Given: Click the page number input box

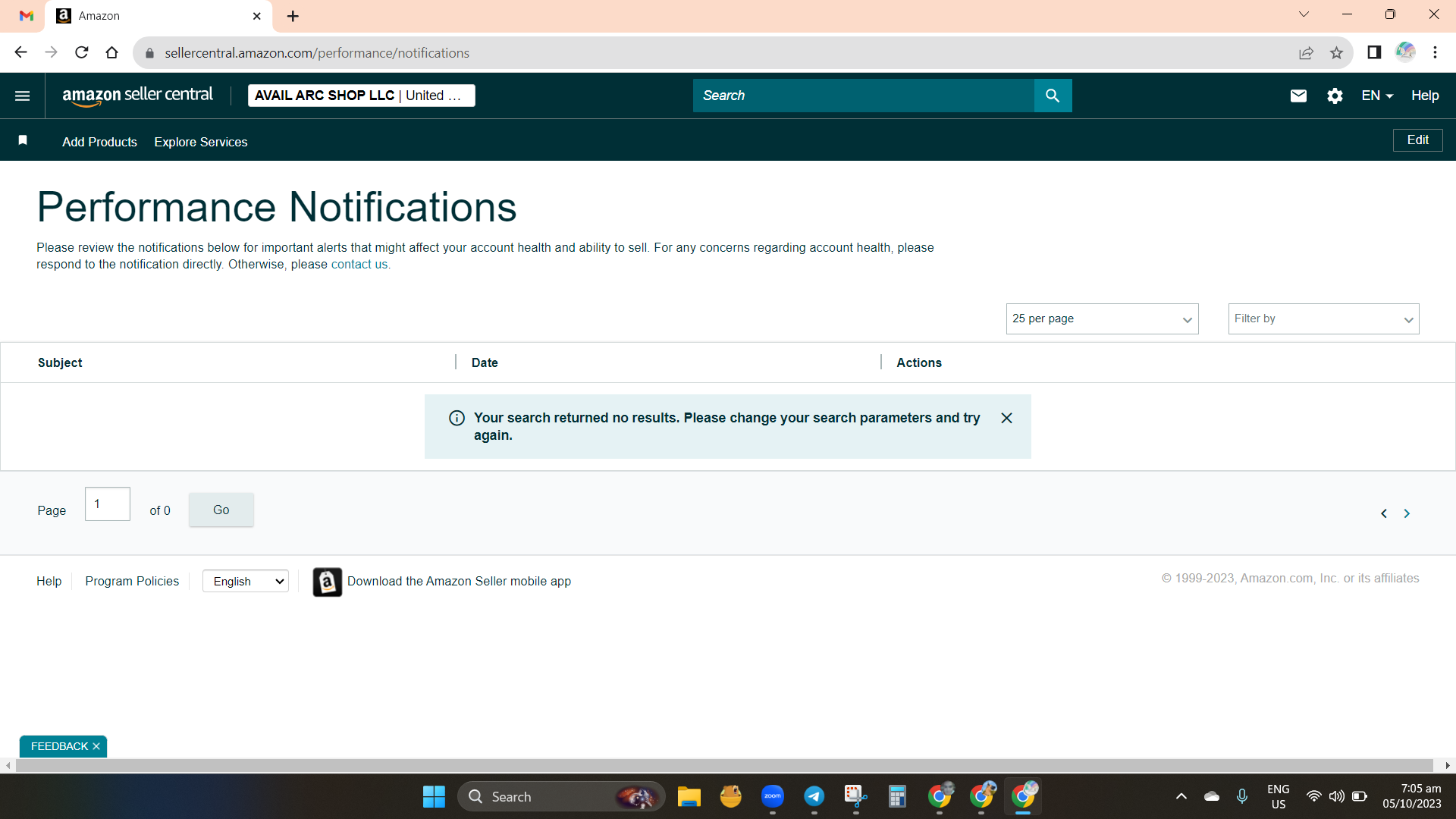Looking at the screenshot, I should tap(108, 504).
